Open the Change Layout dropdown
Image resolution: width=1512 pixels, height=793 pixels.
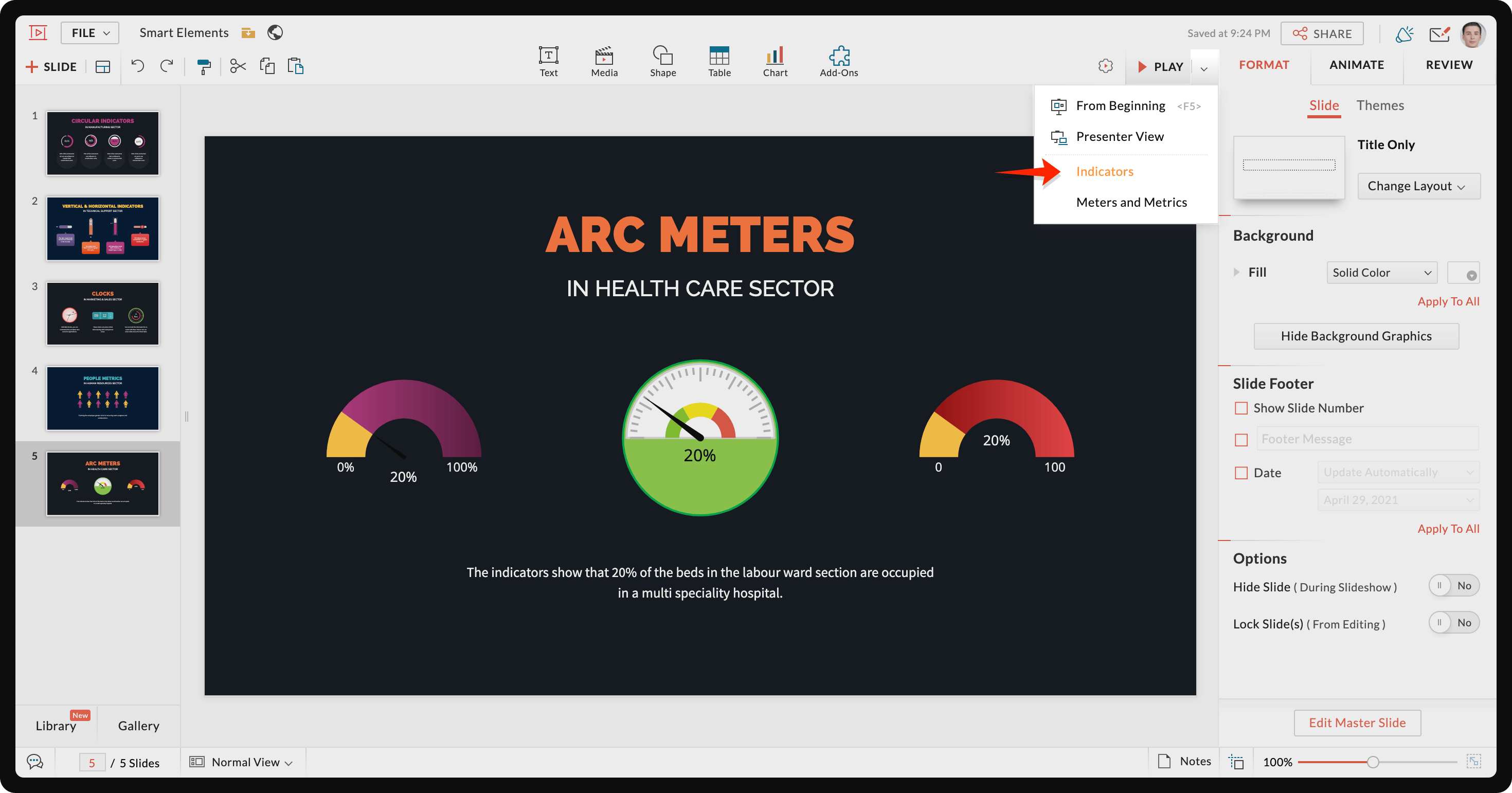click(1419, 186)
